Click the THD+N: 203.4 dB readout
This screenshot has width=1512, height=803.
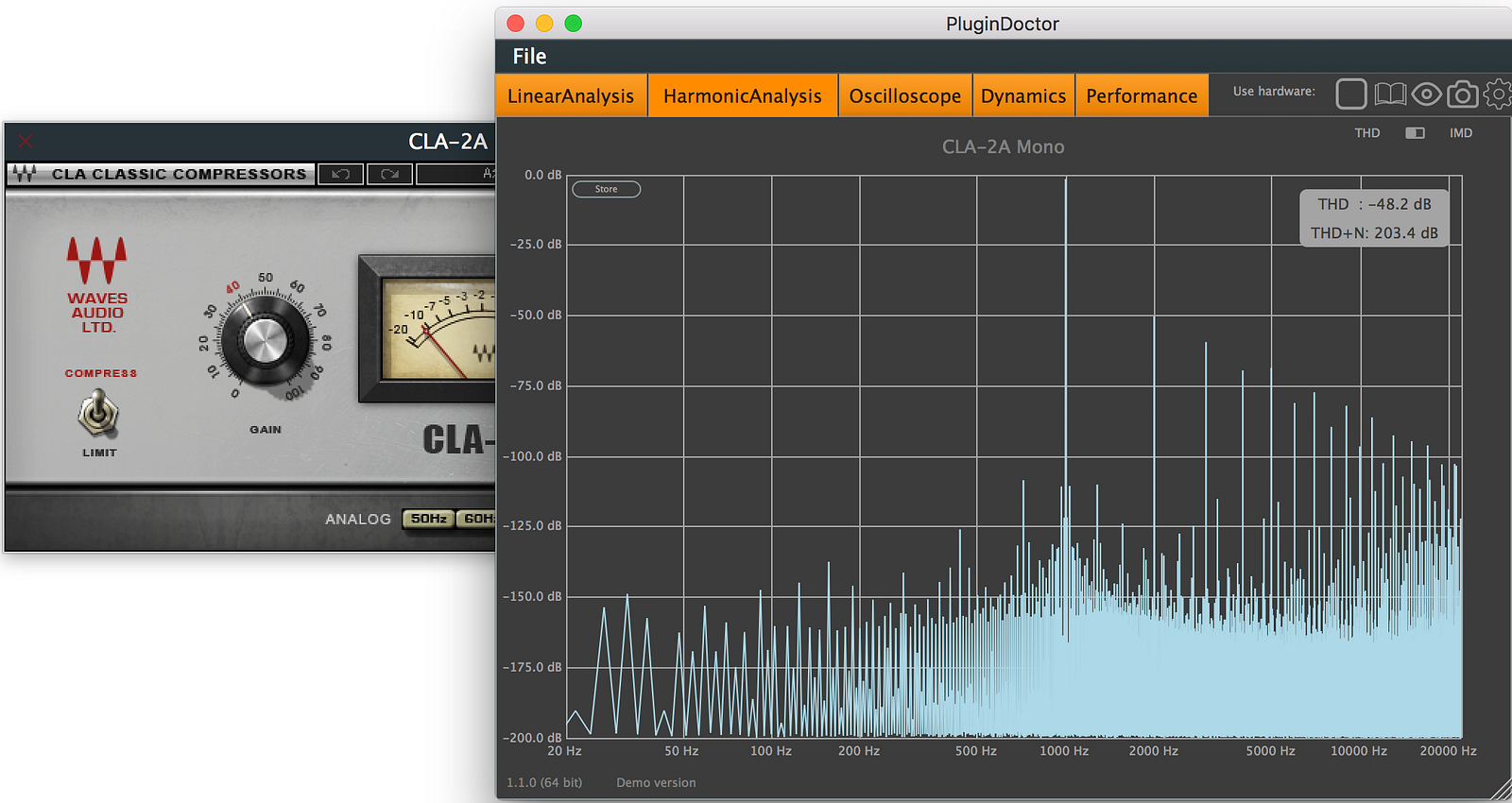click(x=1374, y=232)
